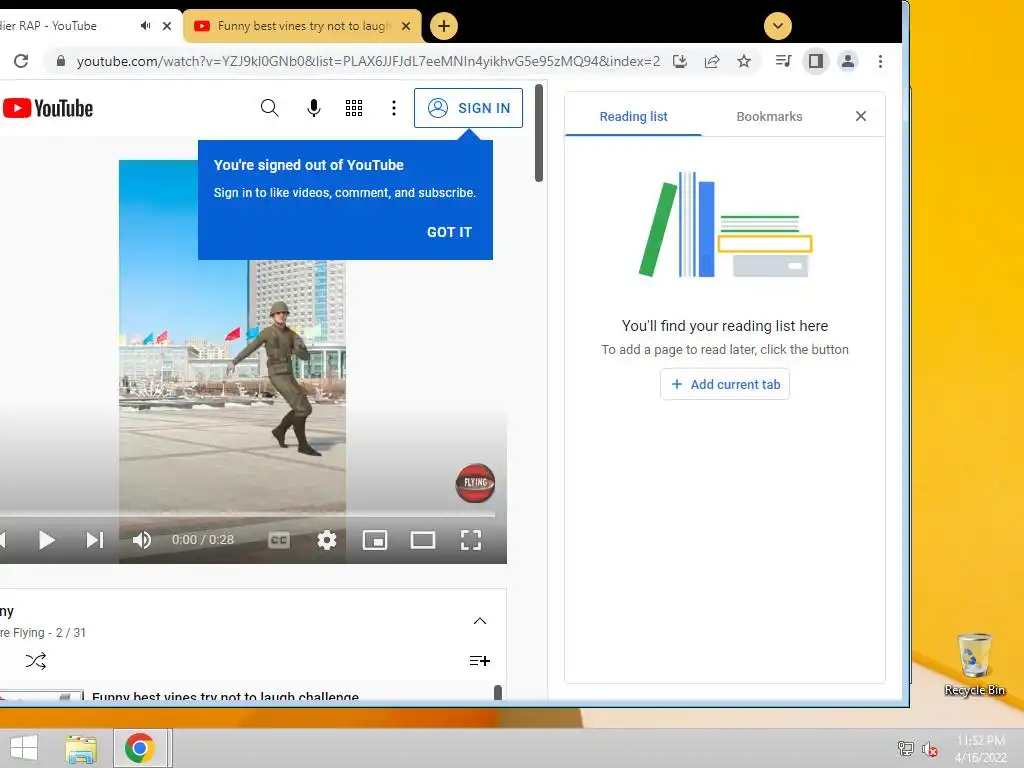Open the tab search dropdown arrow
Viewport: 1024px width, 768px height.
[778, 26]
